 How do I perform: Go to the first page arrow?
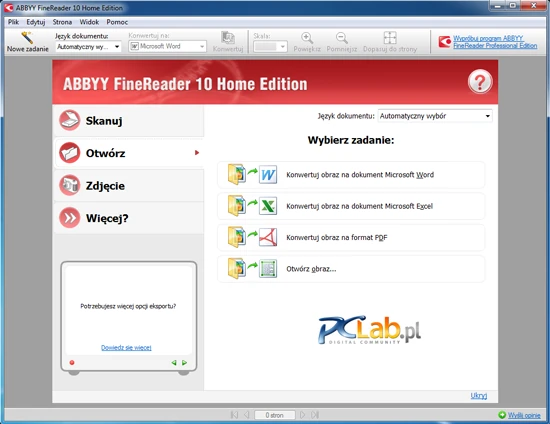234,415
